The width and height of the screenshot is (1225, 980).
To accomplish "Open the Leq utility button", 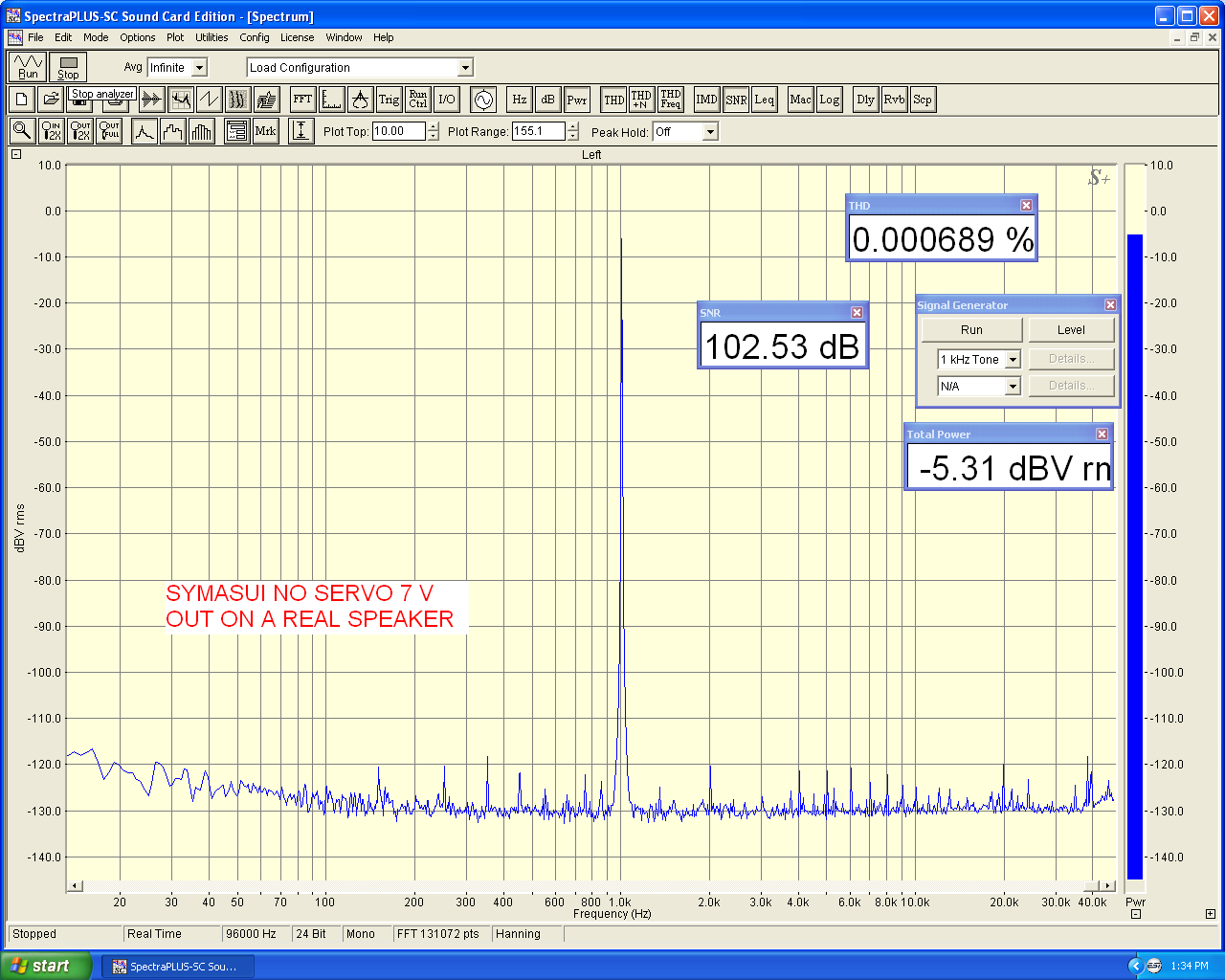I will pyautogui.click(x=764, y=99).
